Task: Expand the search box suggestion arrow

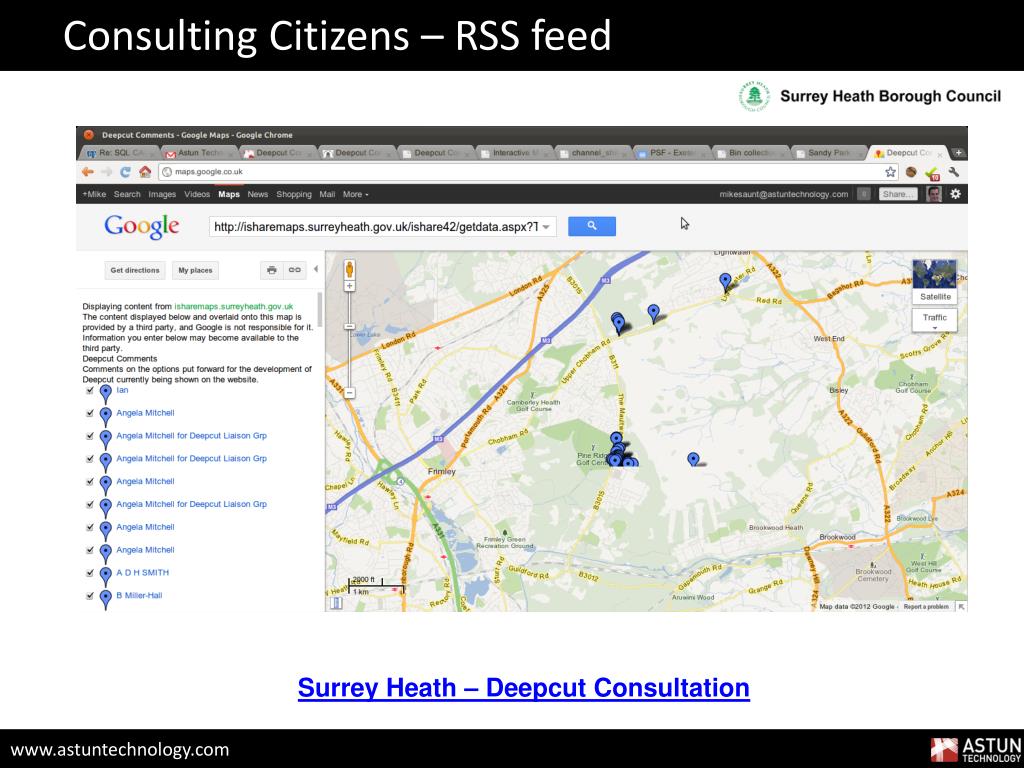Action: click(x=546, y=227)
